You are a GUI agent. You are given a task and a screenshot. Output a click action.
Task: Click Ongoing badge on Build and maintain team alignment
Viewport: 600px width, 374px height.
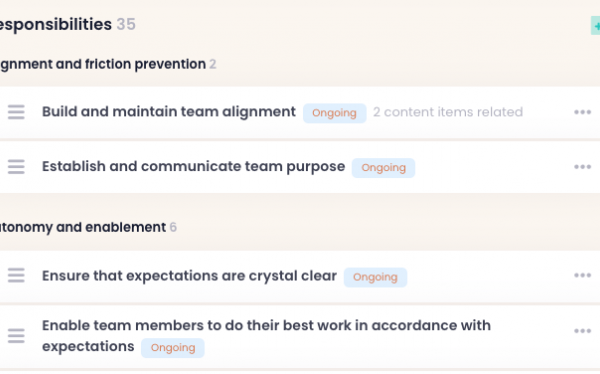click(x=334, y=113)
